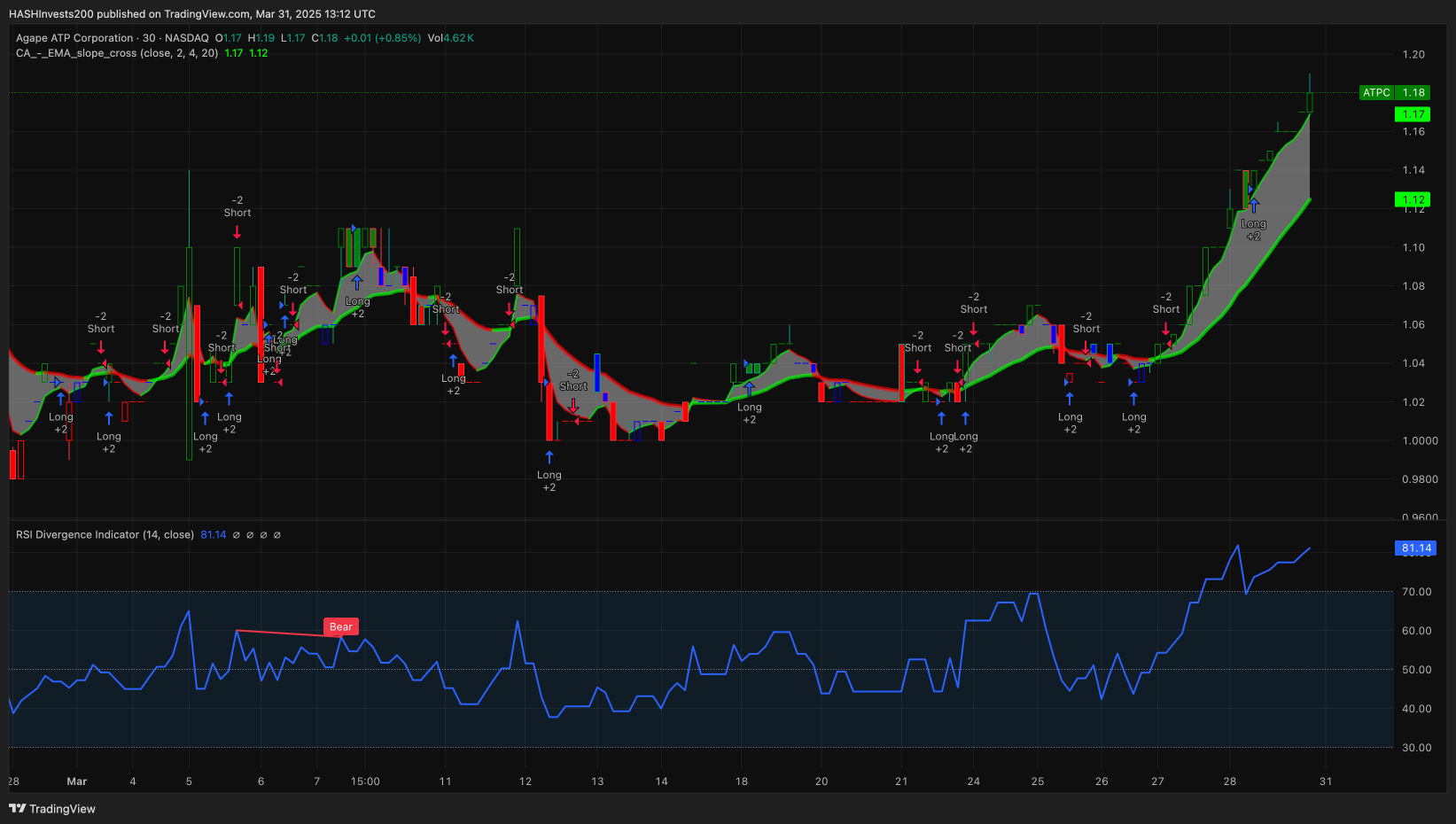Click the RSI Divergence Indicator legend name
The height and width of the screenshot is (824, 1456).
coord(105,534)
